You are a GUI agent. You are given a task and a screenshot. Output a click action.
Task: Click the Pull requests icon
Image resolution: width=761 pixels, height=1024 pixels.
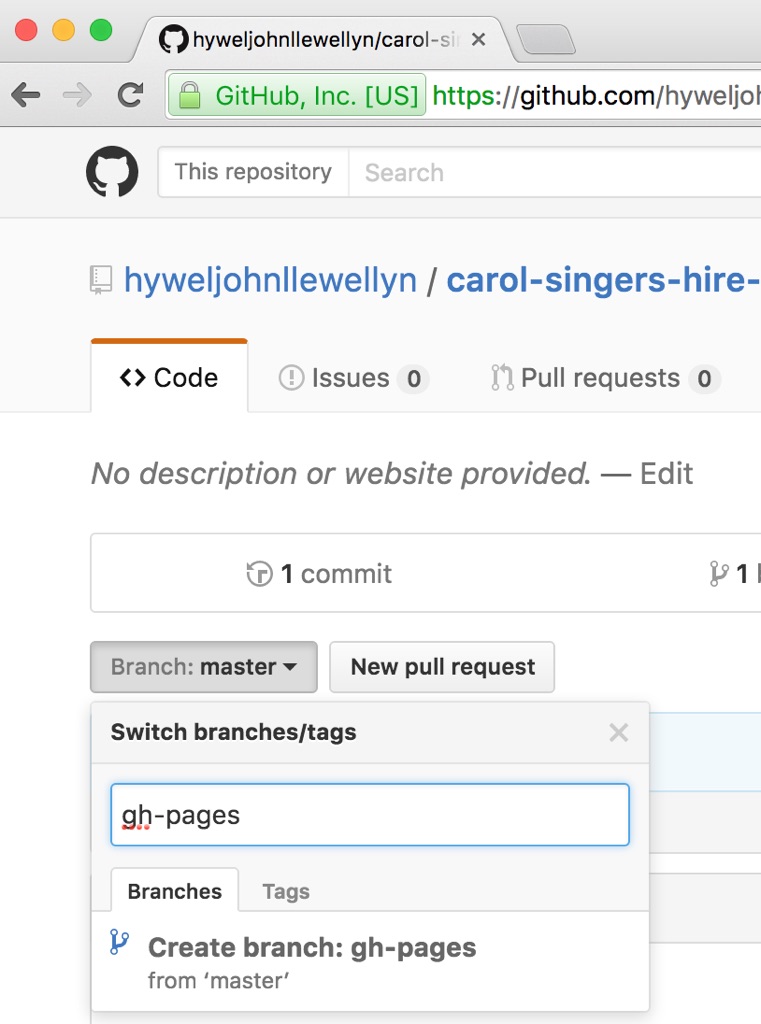pyautogui.click(x=502, y=377)
